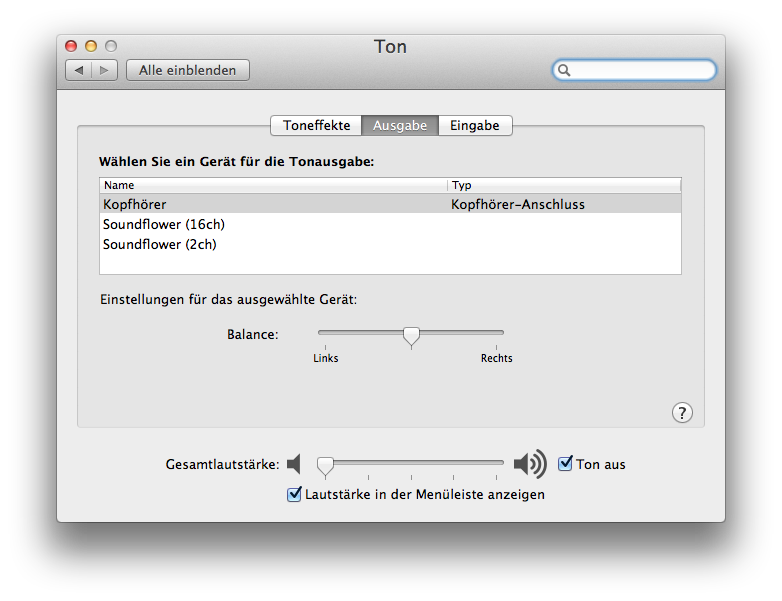The image size is (782, 601).
Task: Select Soundflower (16ch) output device
Action: pos(390,224)
